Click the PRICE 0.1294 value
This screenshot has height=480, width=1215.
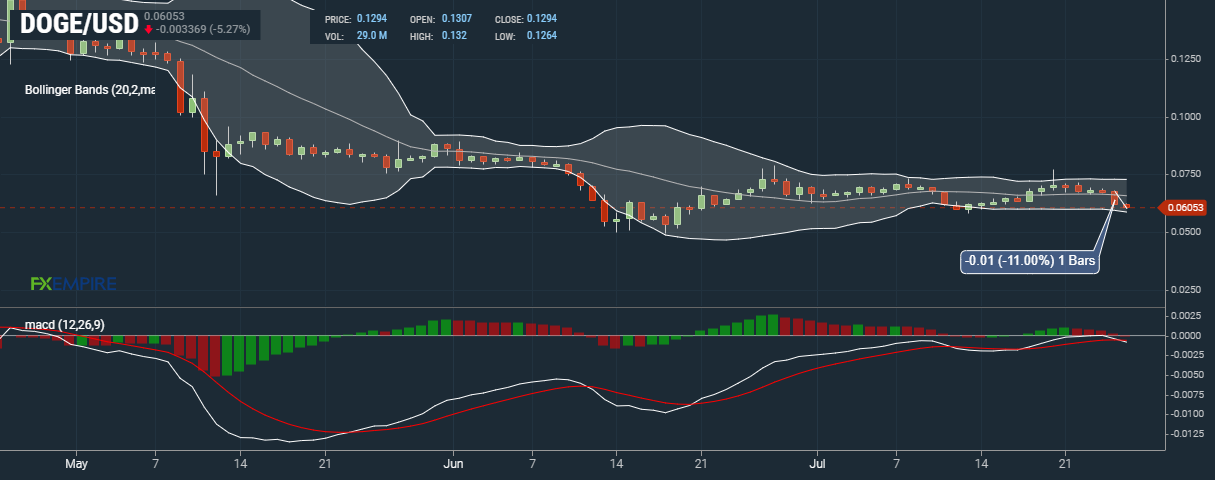pyautogui.click(x=371, y=19)
